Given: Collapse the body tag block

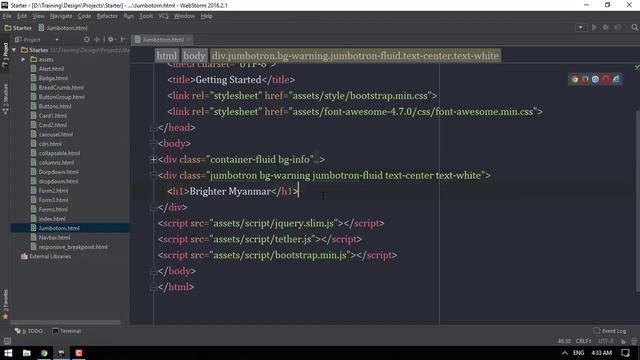Looking at the screenshot, I should click(x=153, y=144).
